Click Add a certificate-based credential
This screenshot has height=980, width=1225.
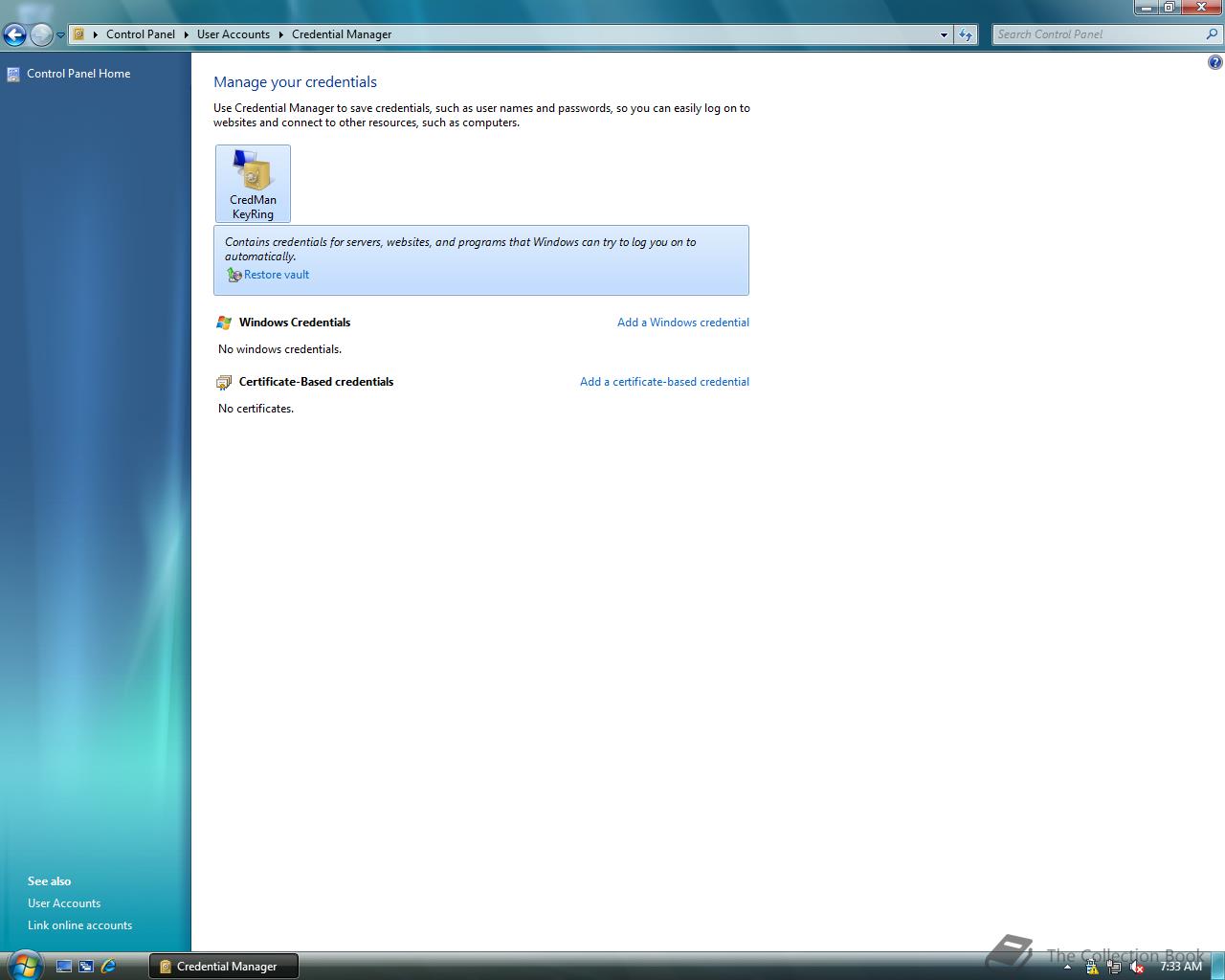point(664,382)
